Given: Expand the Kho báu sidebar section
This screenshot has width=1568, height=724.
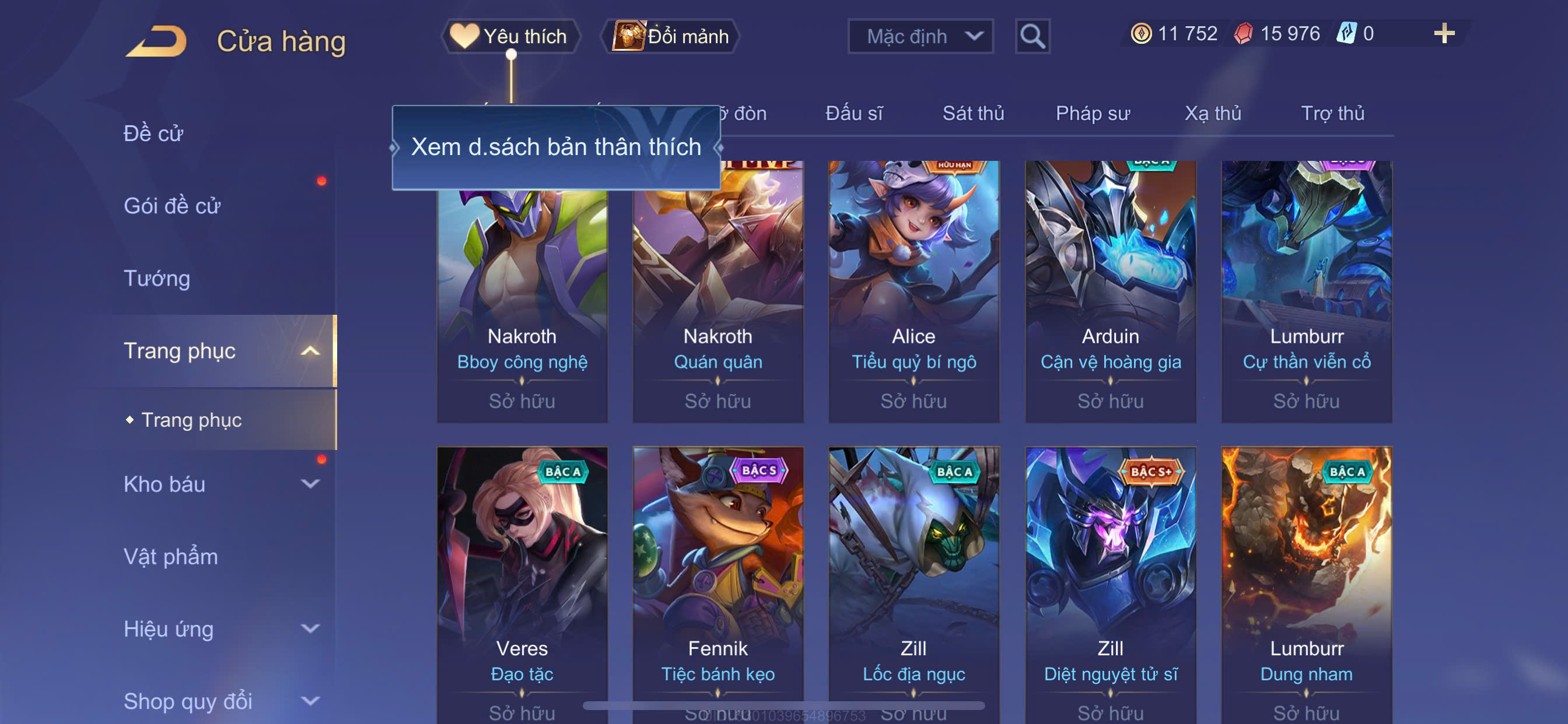Looking at the screenshot, I should 310,484.
